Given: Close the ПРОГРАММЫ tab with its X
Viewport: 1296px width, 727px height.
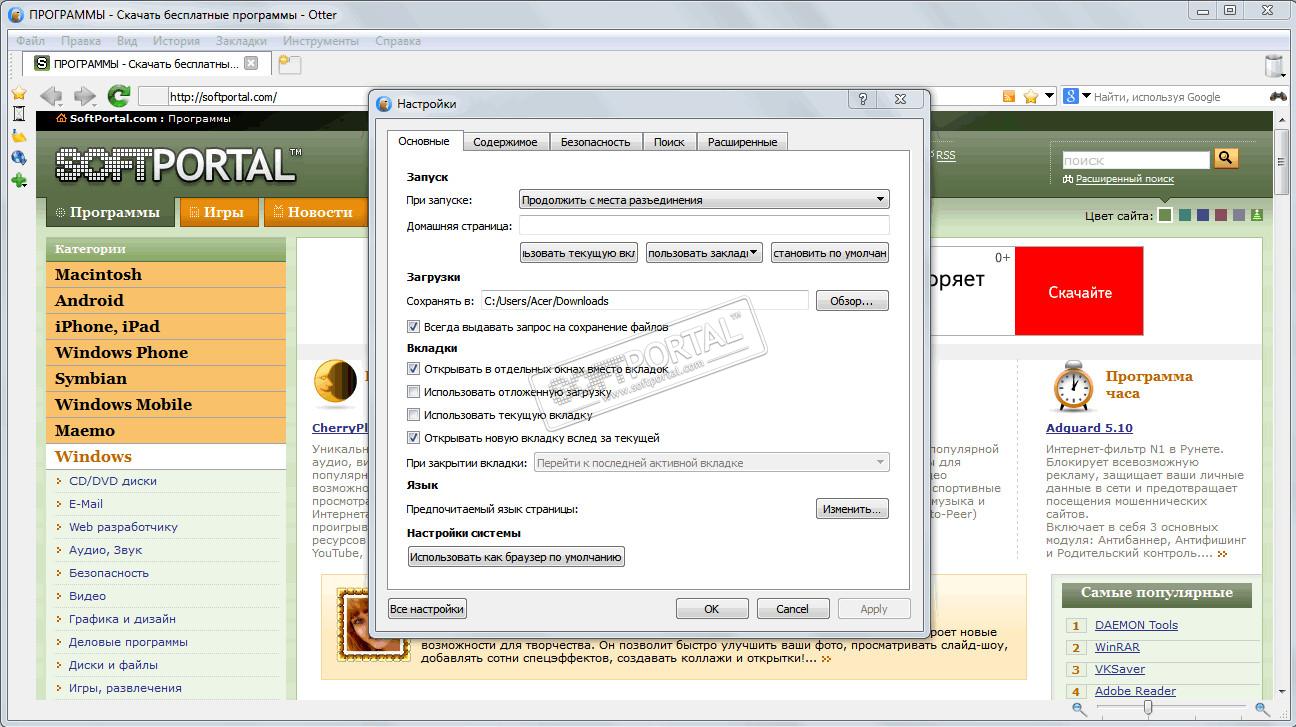Looking at the screenshot, I should coord(251,63).
